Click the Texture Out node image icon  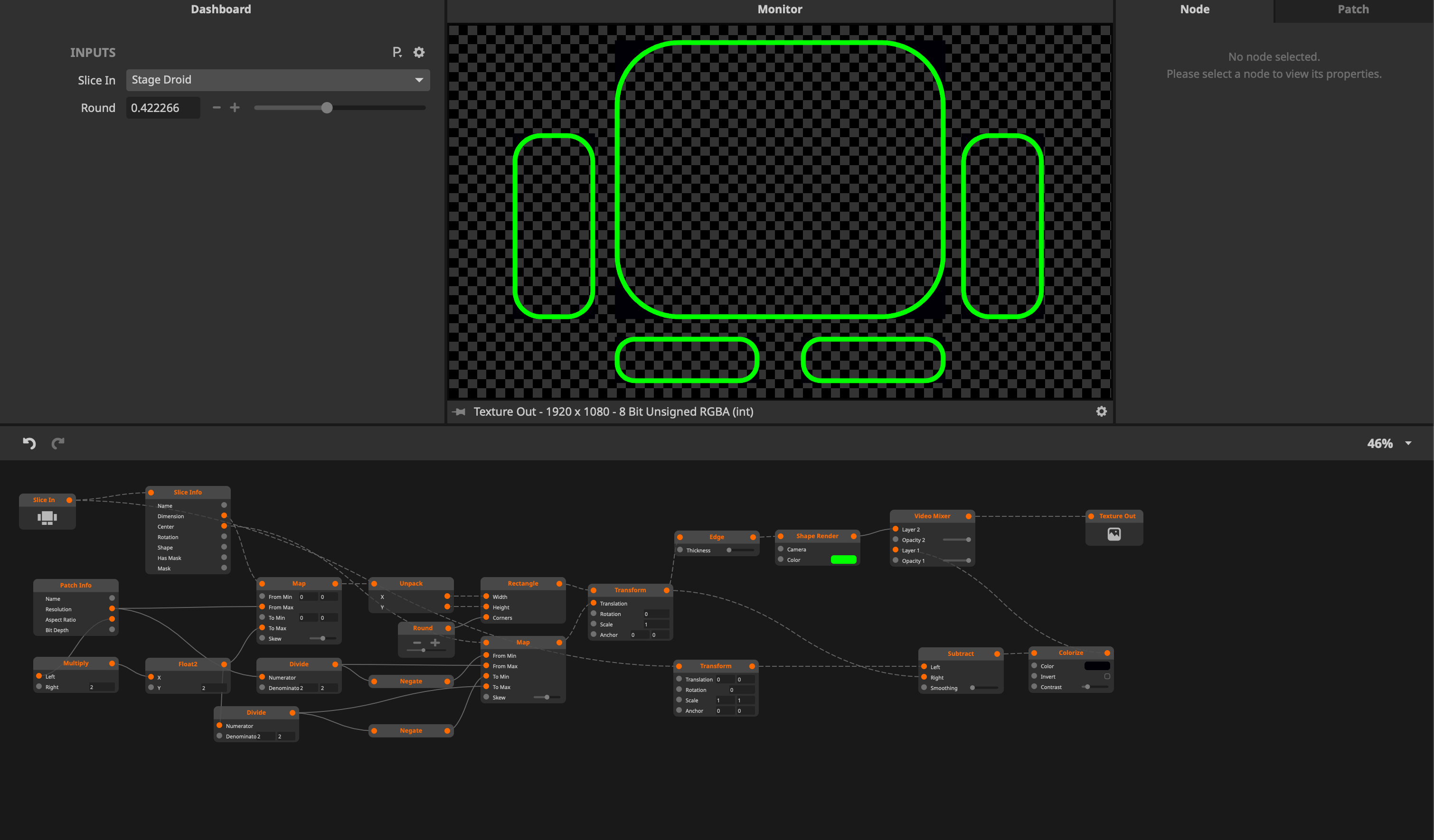(x=1113, y=534)
